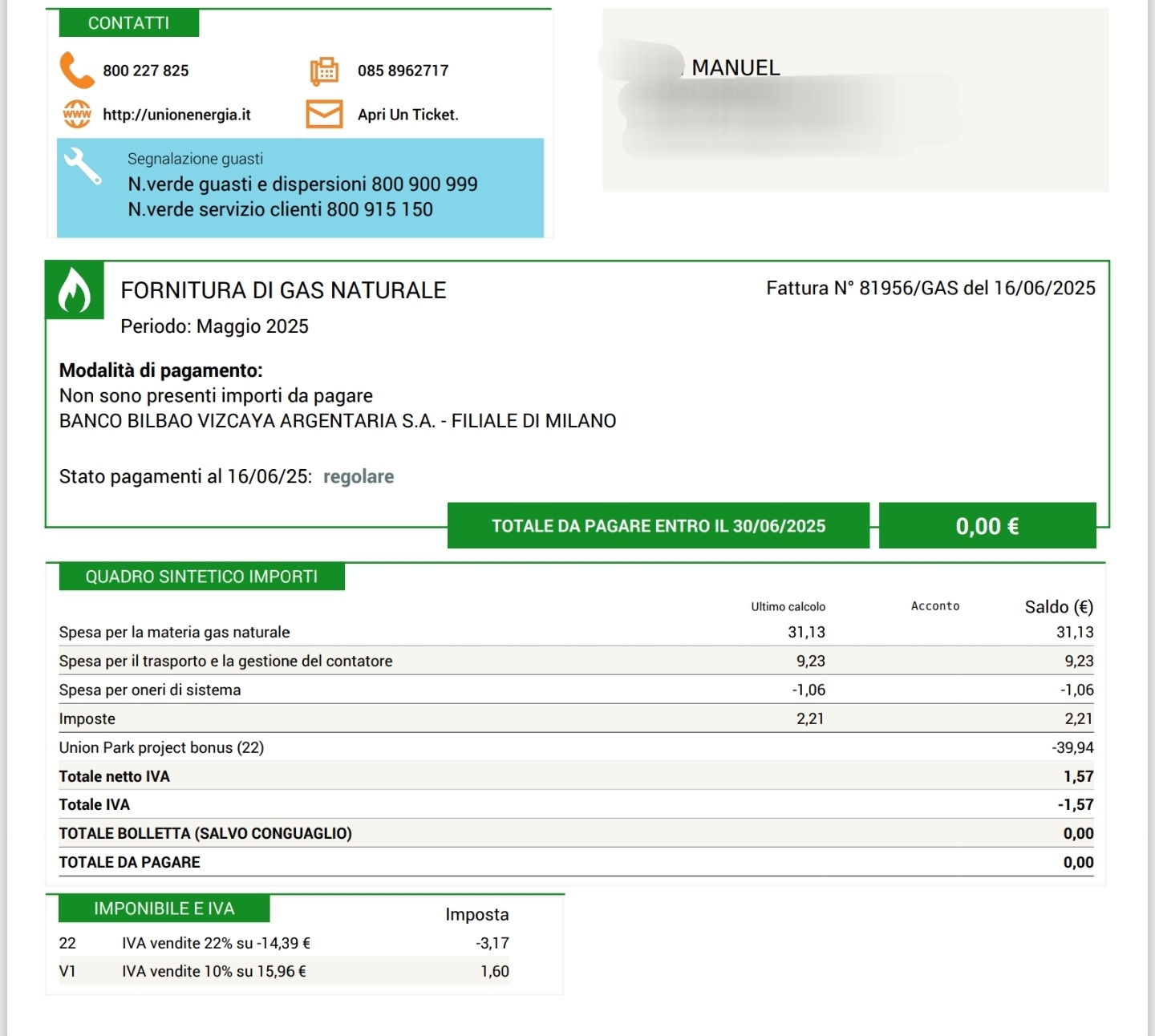Click Union Park project bonus (22) row
1155x1036 pixels.
click(576, 747)
